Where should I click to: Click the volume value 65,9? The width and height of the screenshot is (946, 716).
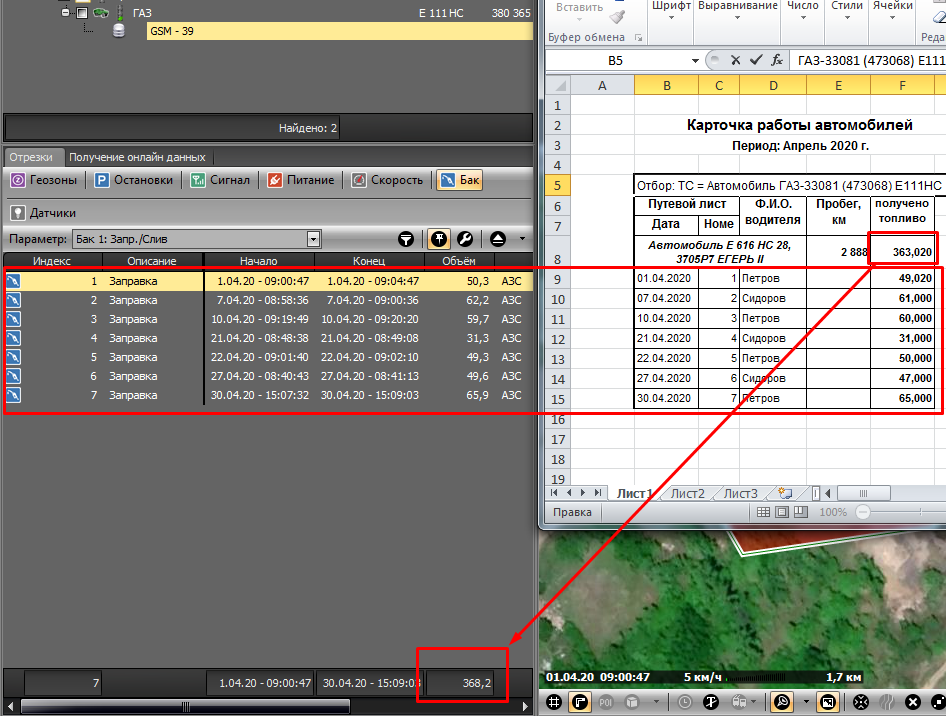tap(478, 395)
